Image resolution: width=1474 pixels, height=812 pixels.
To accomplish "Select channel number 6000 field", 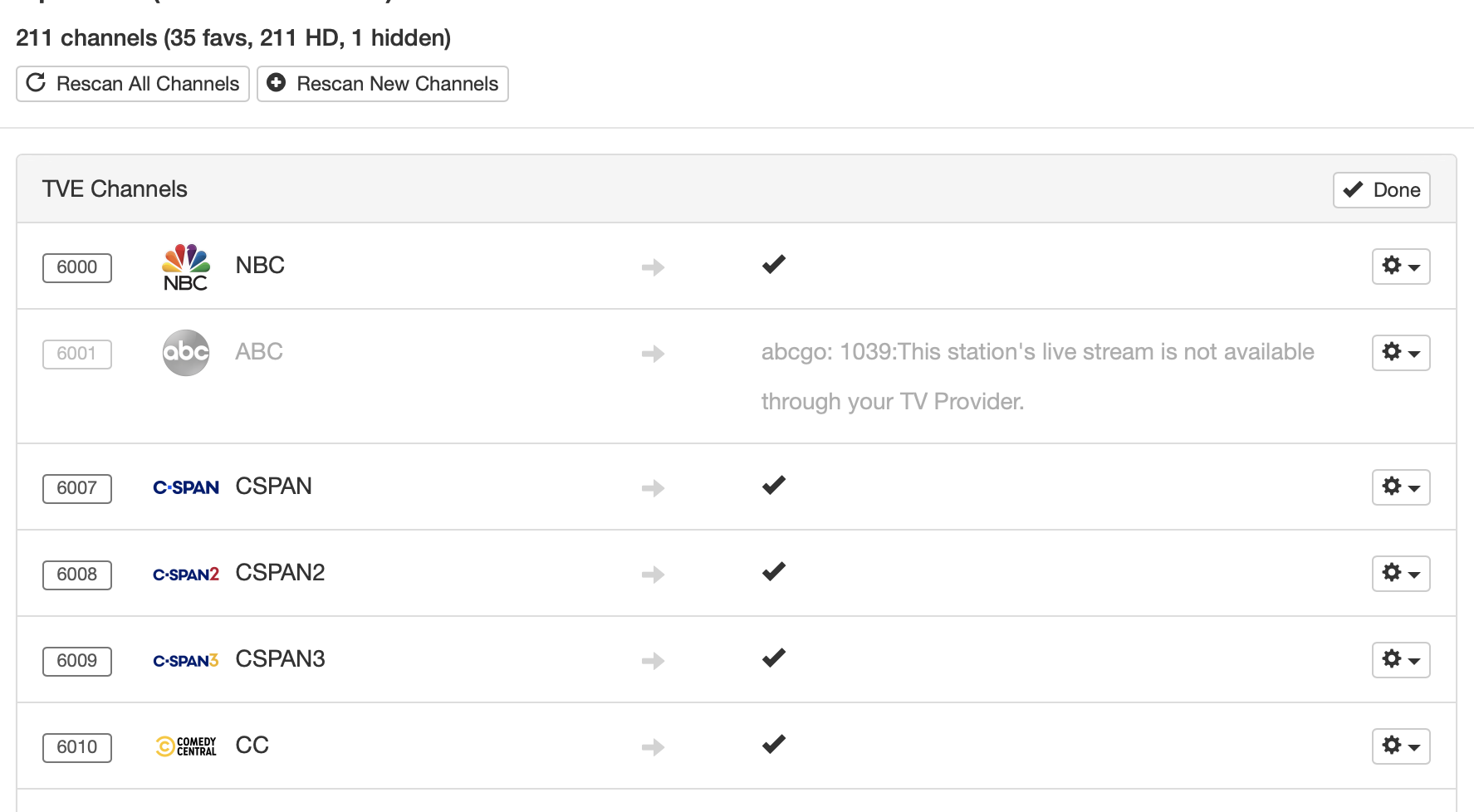I will pos(77,267).
